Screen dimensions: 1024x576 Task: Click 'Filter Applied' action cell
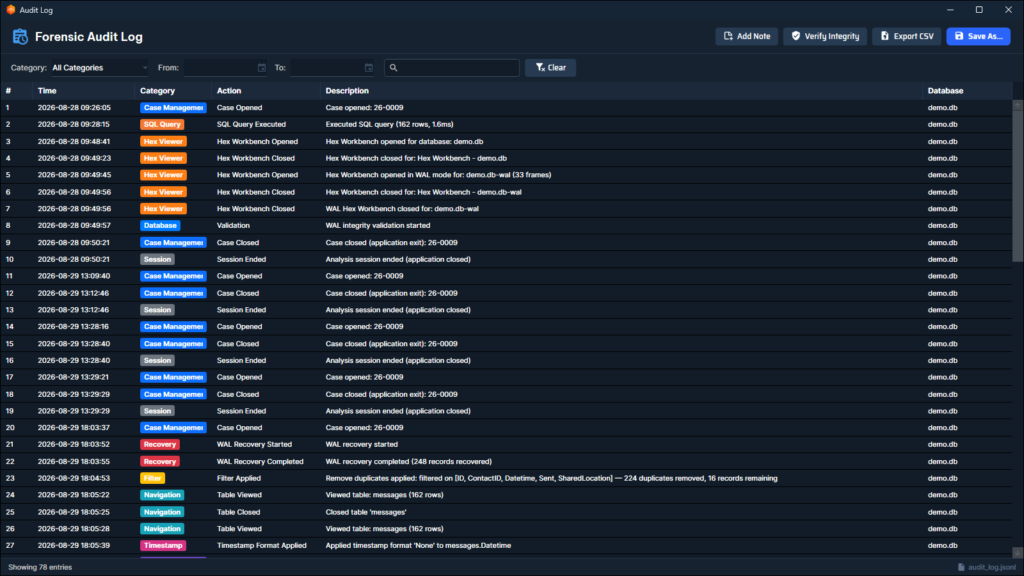[x=238, y=478]
